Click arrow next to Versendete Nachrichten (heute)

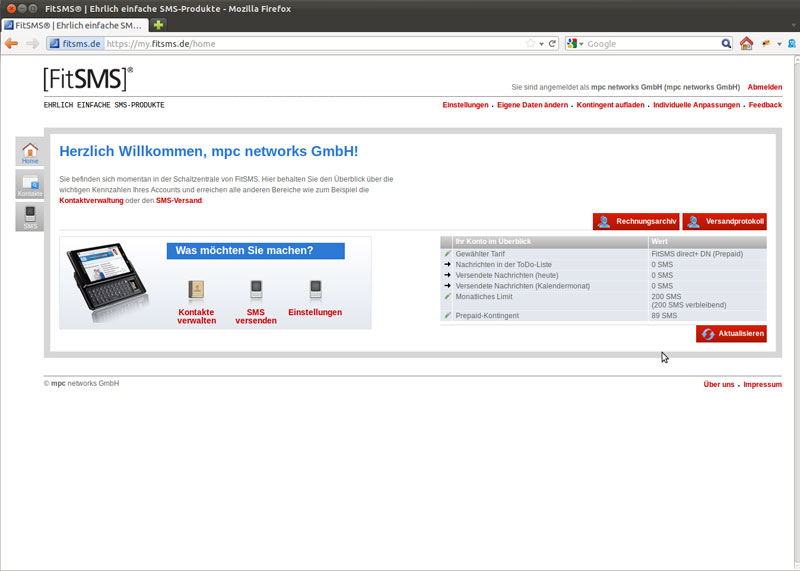[x=447, y=275]
